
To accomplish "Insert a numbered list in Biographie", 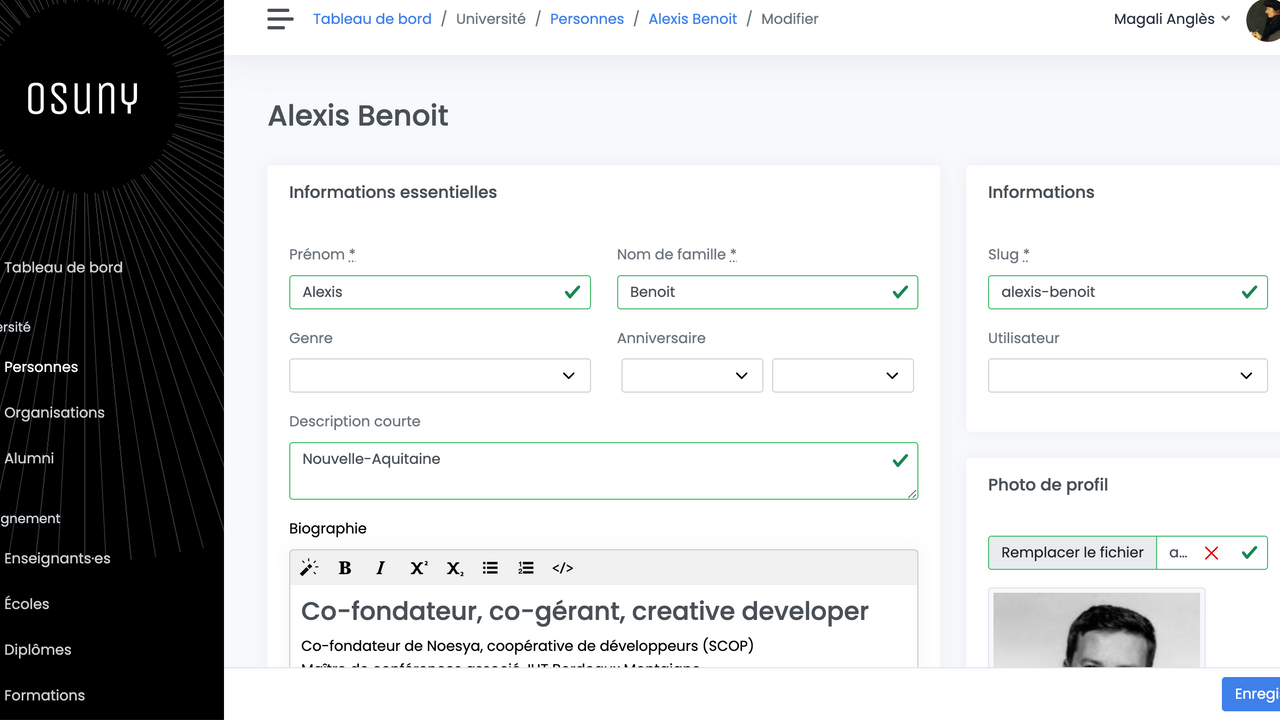I will pos(526,568).
